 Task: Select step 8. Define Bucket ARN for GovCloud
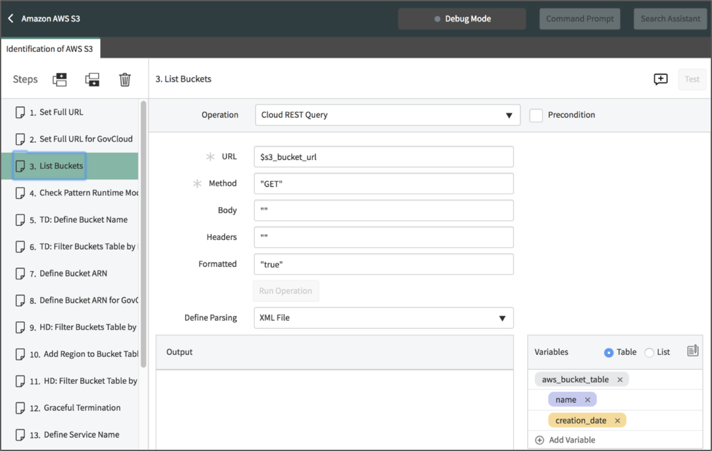point(70,300)
